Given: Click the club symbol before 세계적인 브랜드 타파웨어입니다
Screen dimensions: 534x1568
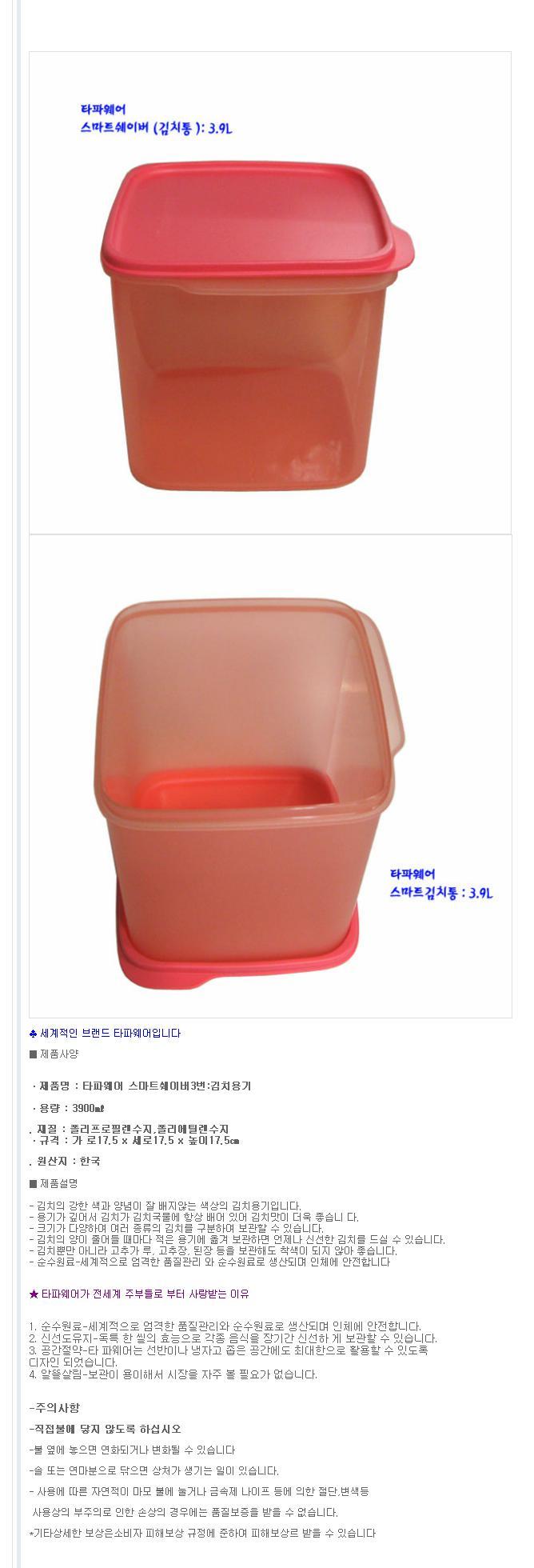Looking at the screenshot, I should pos(34,1033).
